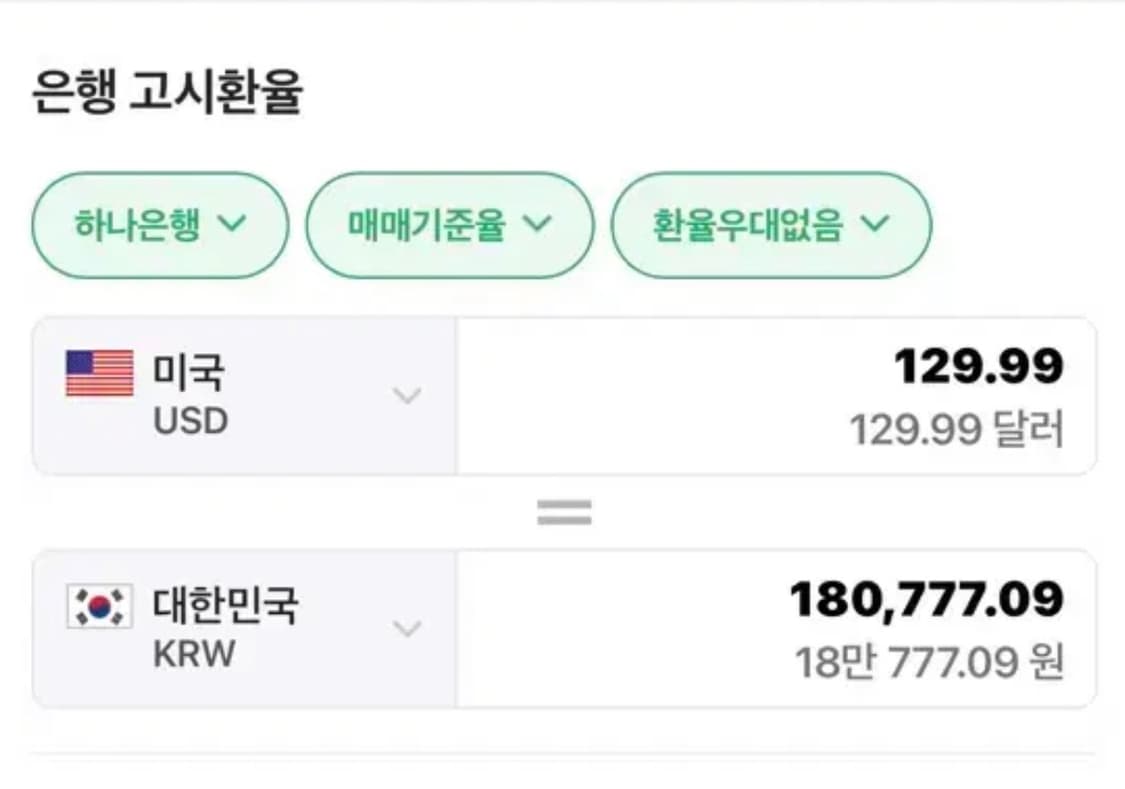Click the downward arrow next to KRW
1125x789 pixels.
[406, 628]
